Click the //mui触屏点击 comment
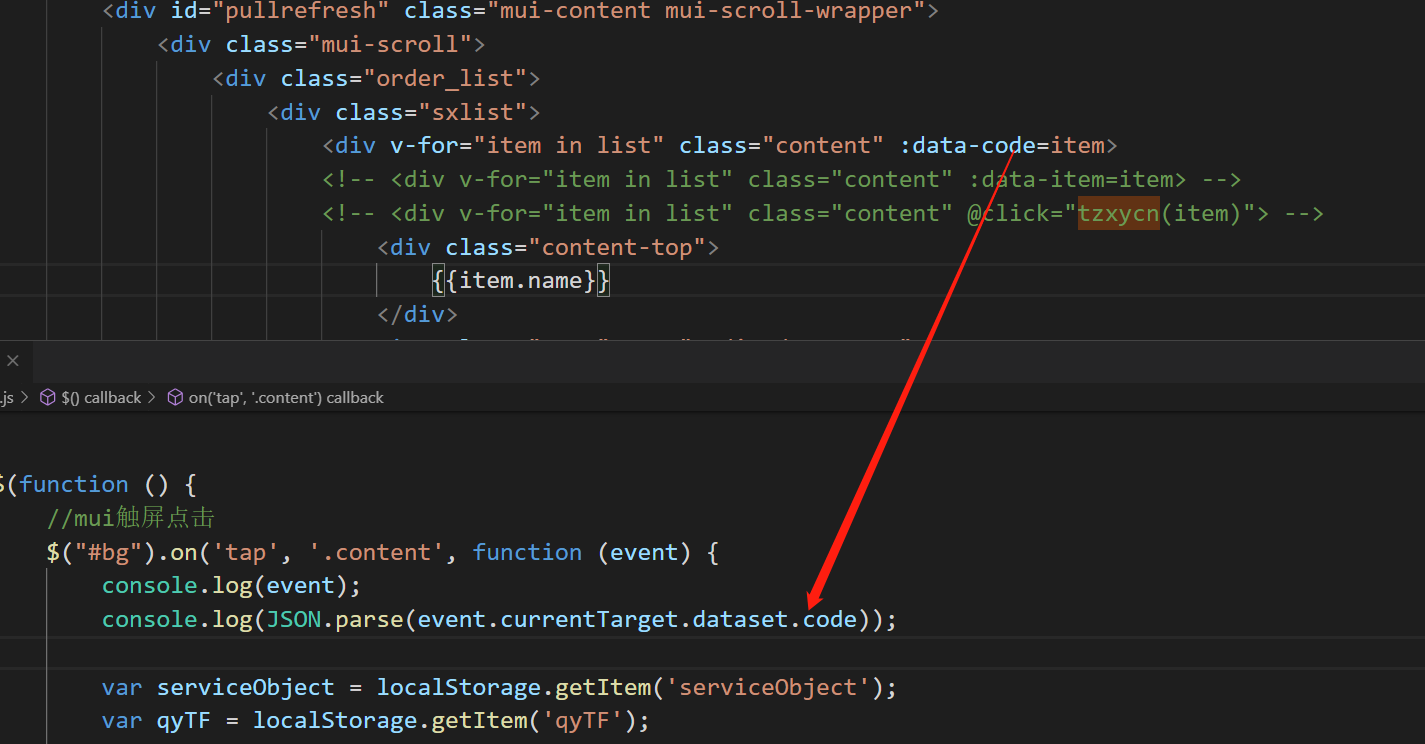 (x=131, y=518)
